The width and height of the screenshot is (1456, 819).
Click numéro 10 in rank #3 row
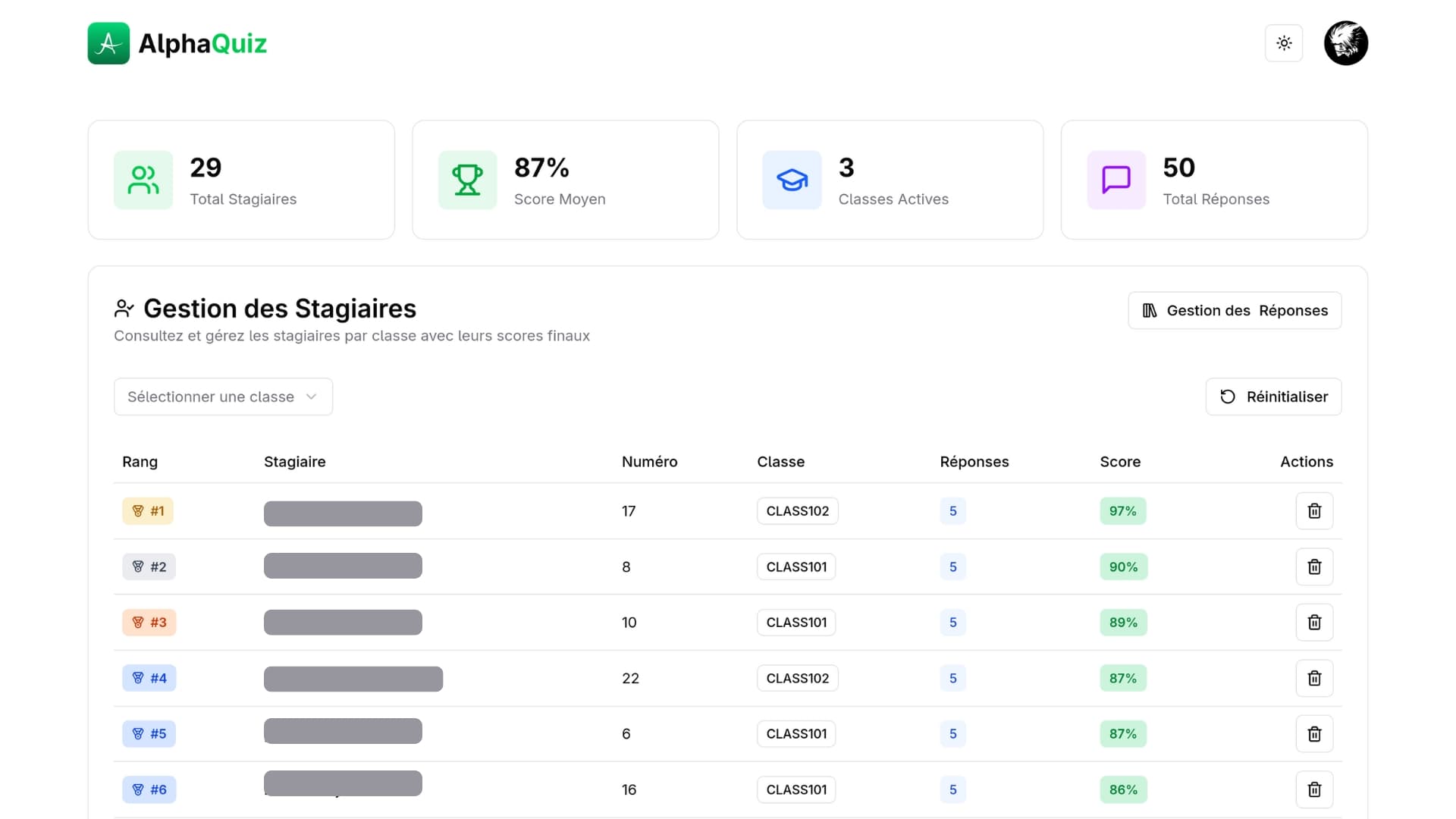[x=629, y=623]
